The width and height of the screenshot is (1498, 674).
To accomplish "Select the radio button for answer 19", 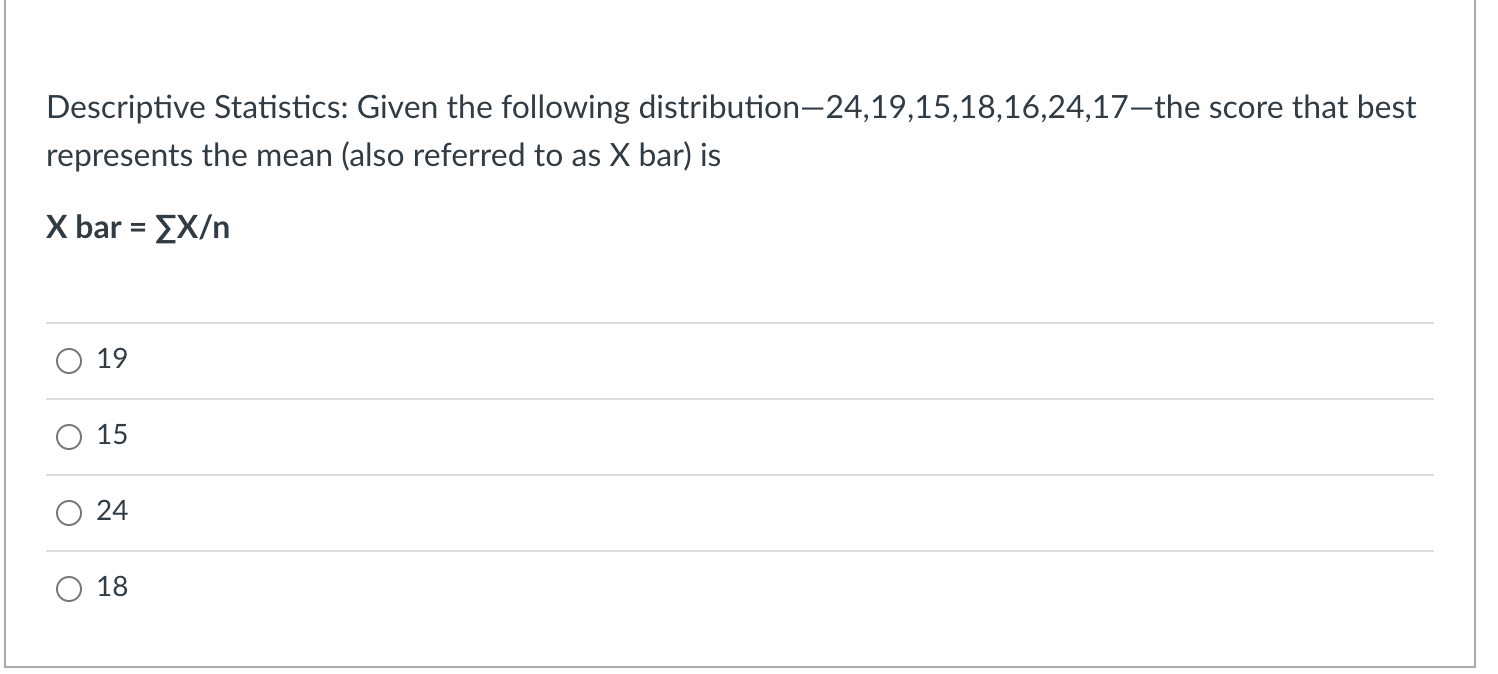I will click(68, 361).
